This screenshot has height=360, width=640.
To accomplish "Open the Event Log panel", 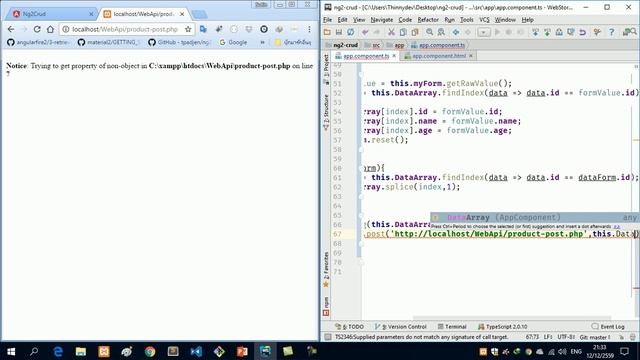I will coord(609,327).
